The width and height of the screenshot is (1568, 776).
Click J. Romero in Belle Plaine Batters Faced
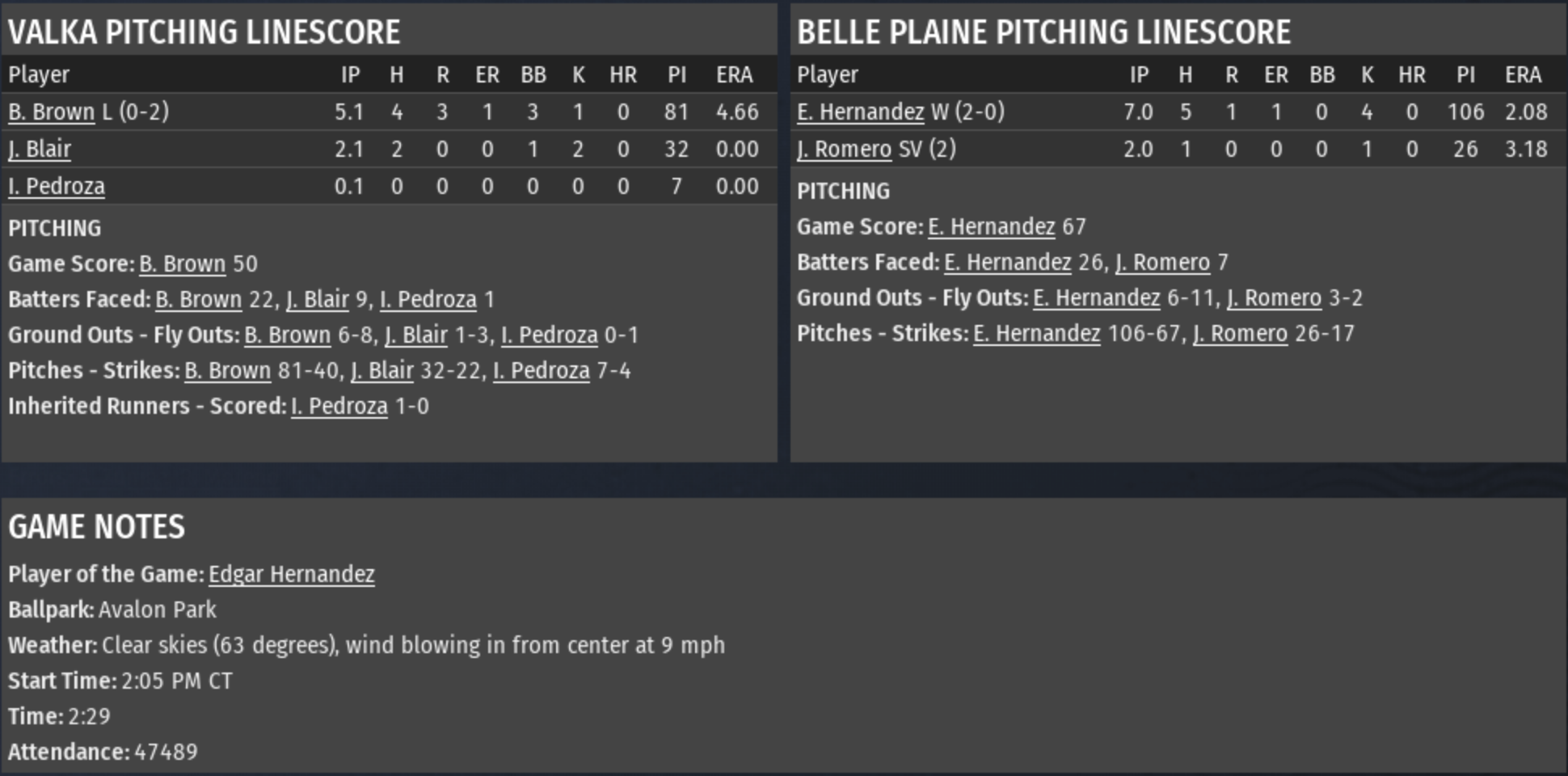coord(1162,262)
